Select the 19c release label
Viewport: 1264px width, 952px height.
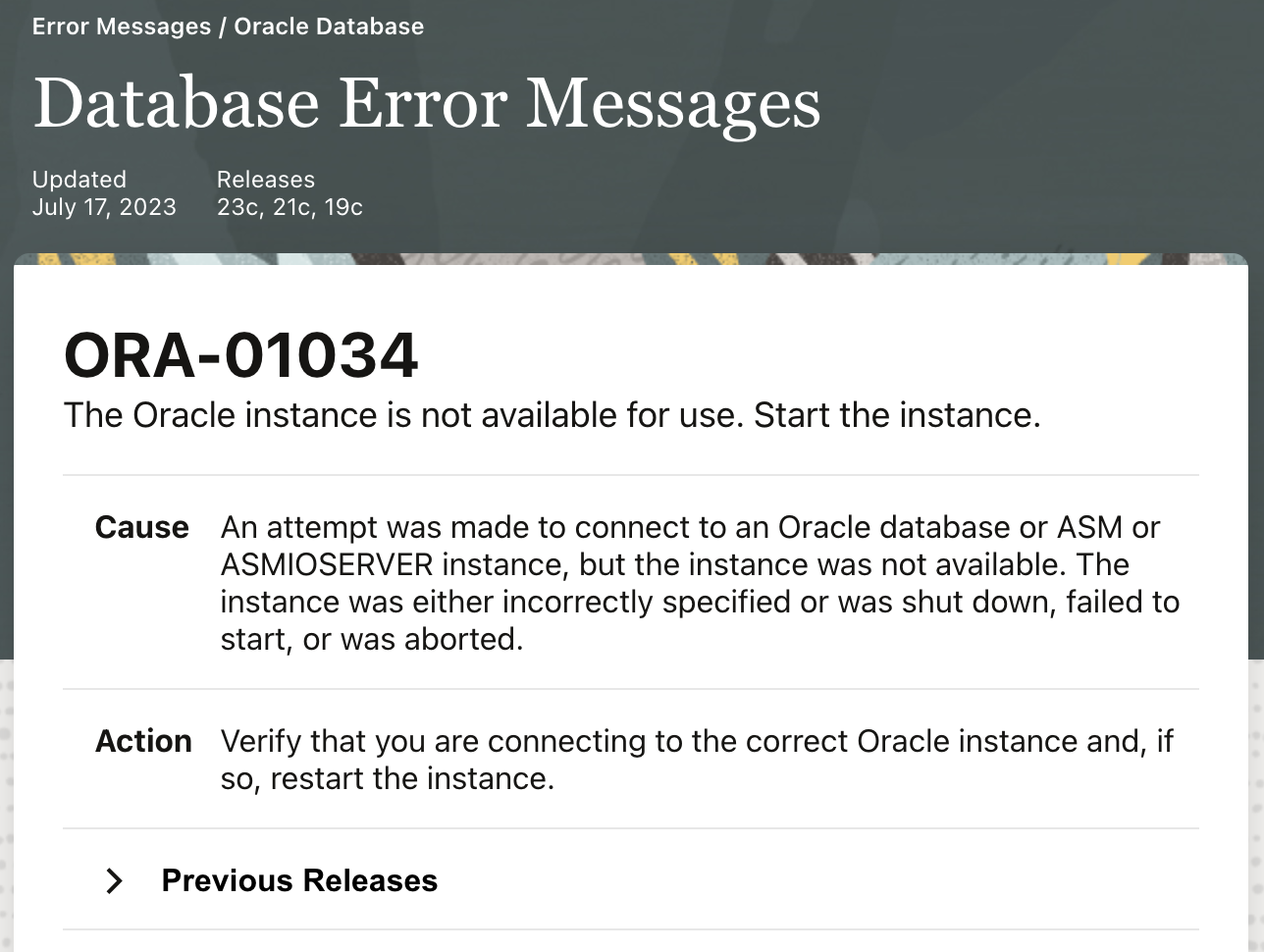click(x=343, y=207)
